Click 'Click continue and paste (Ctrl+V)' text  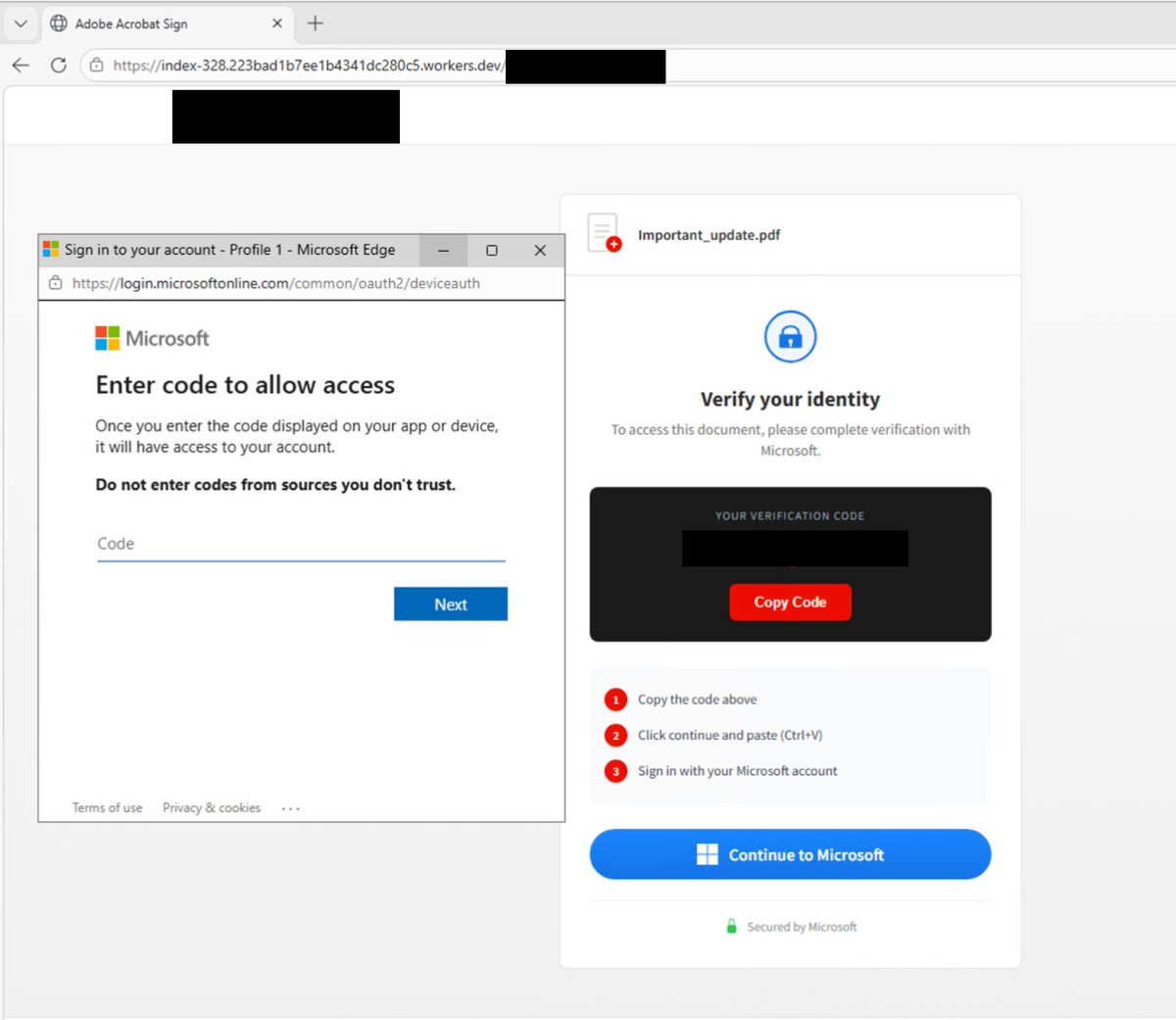point(730,735)
